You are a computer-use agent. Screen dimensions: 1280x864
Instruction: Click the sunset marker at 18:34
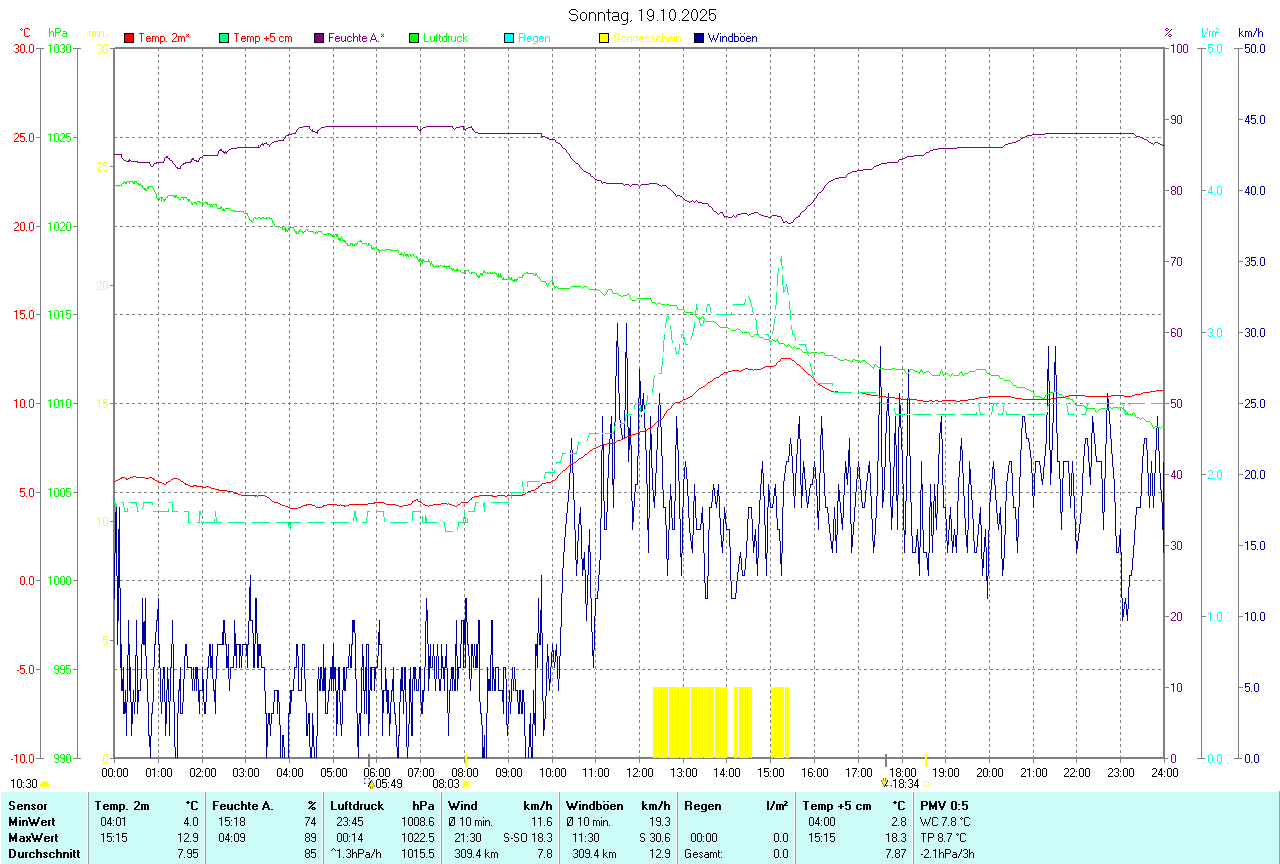885,784
